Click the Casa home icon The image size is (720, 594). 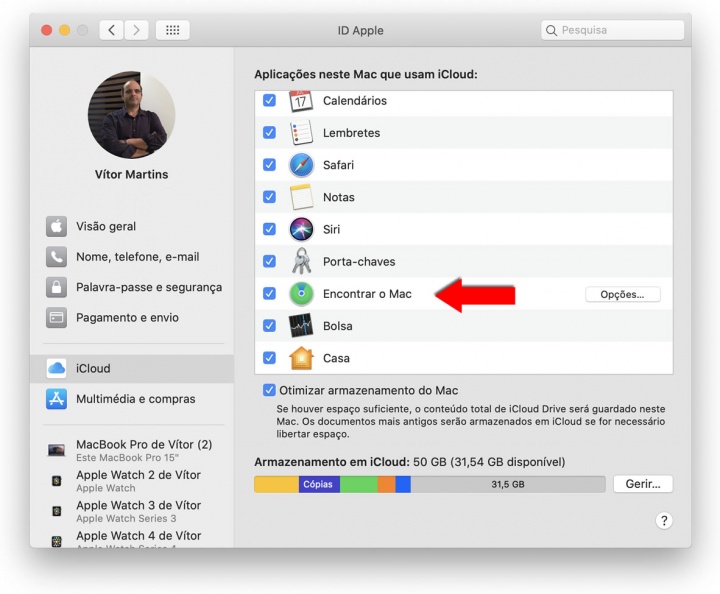pyautogui.click(x=301, y=358)
